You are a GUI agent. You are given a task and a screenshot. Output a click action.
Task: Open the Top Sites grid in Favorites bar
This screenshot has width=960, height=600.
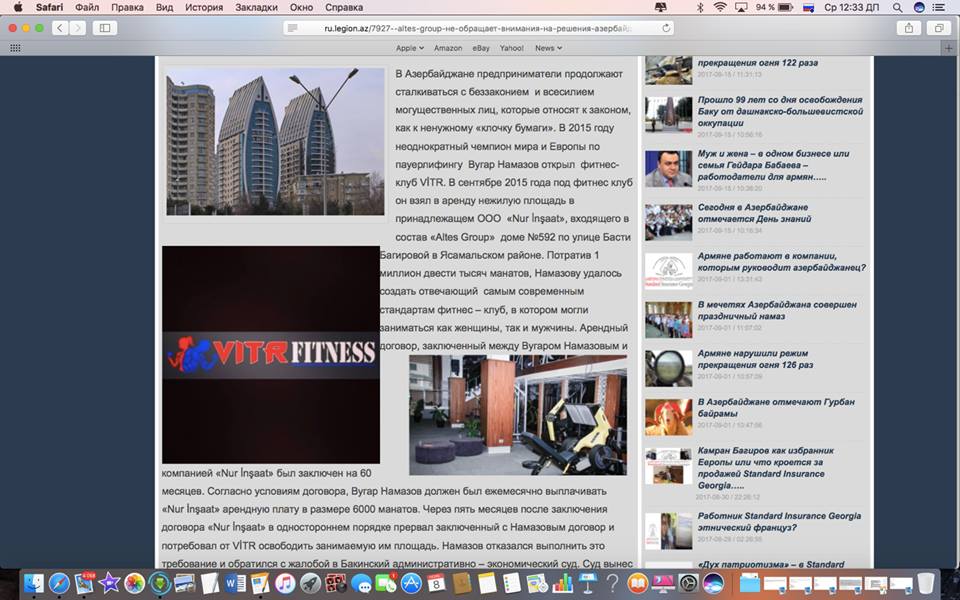pos(15,48)
